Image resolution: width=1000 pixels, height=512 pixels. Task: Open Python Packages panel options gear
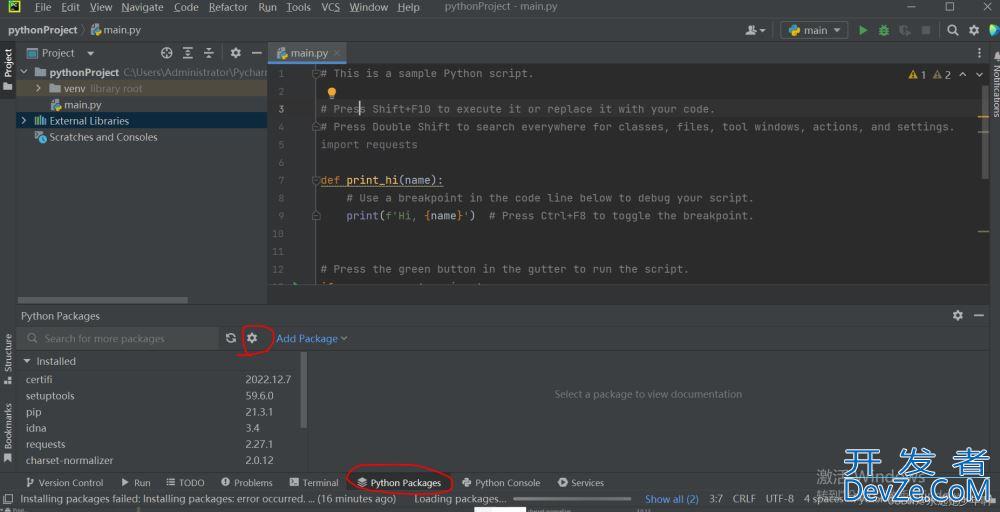coord(958,315)
